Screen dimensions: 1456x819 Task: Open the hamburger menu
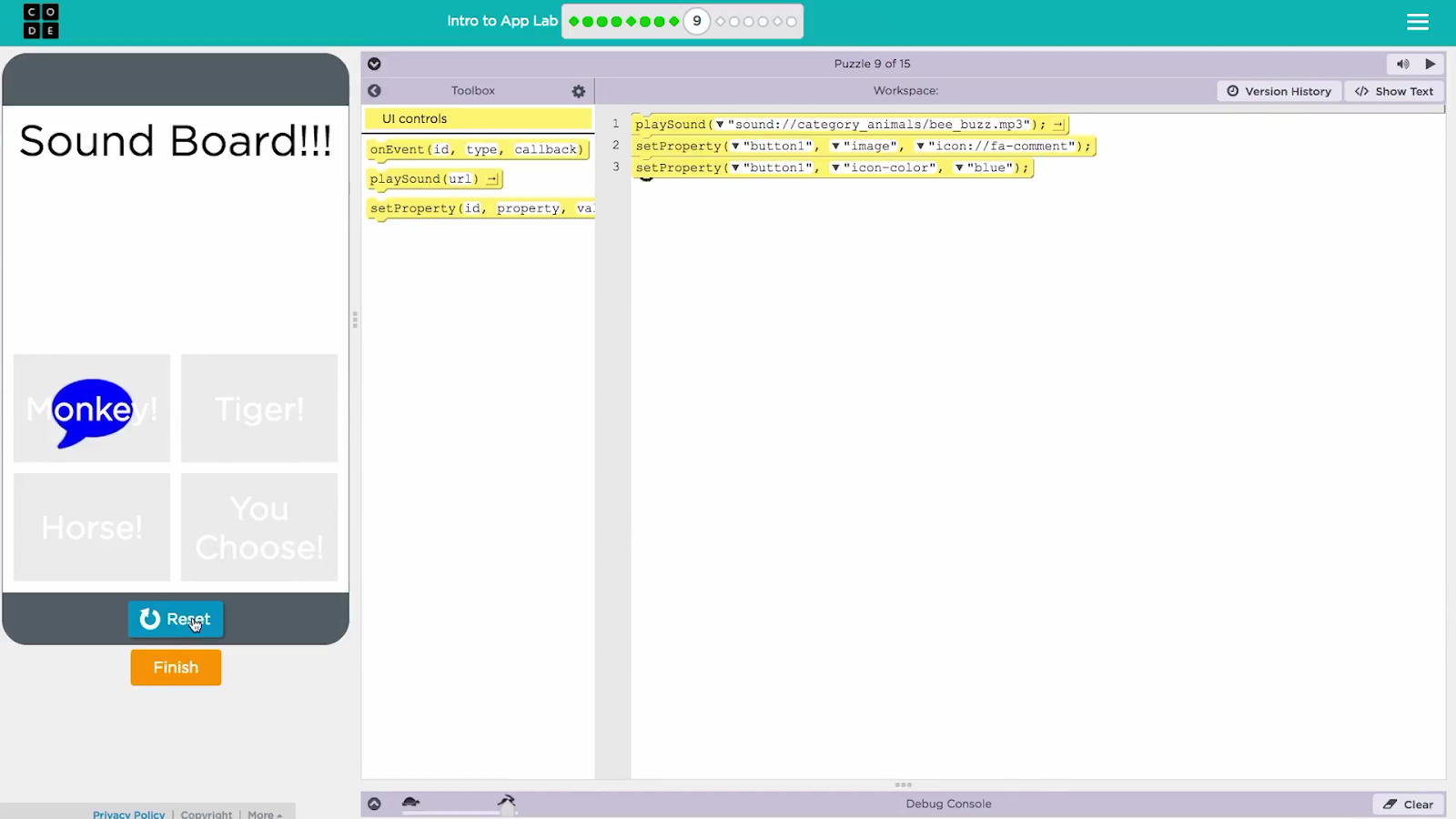pos(1417,22)
